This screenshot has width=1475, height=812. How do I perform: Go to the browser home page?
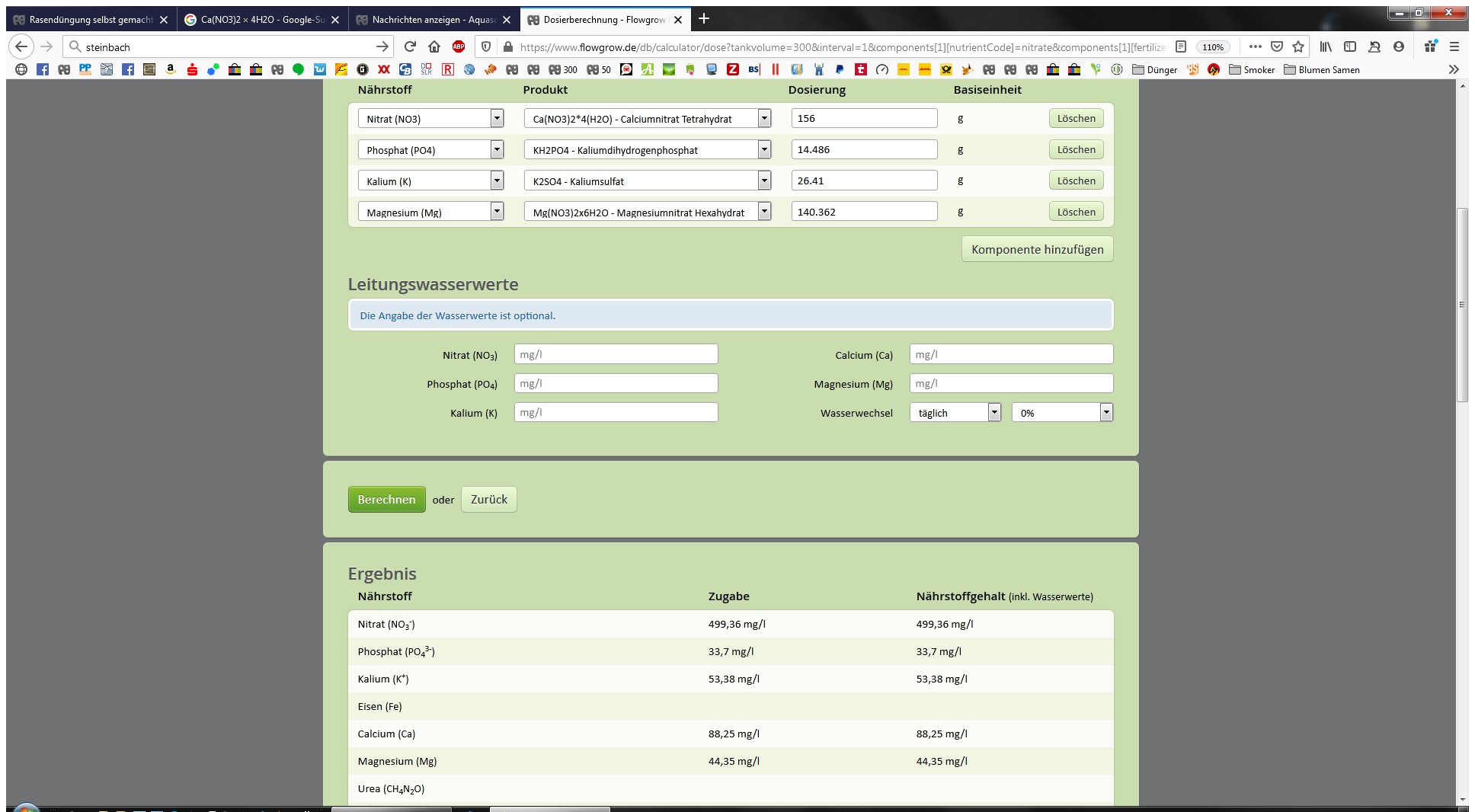(434, 46)
